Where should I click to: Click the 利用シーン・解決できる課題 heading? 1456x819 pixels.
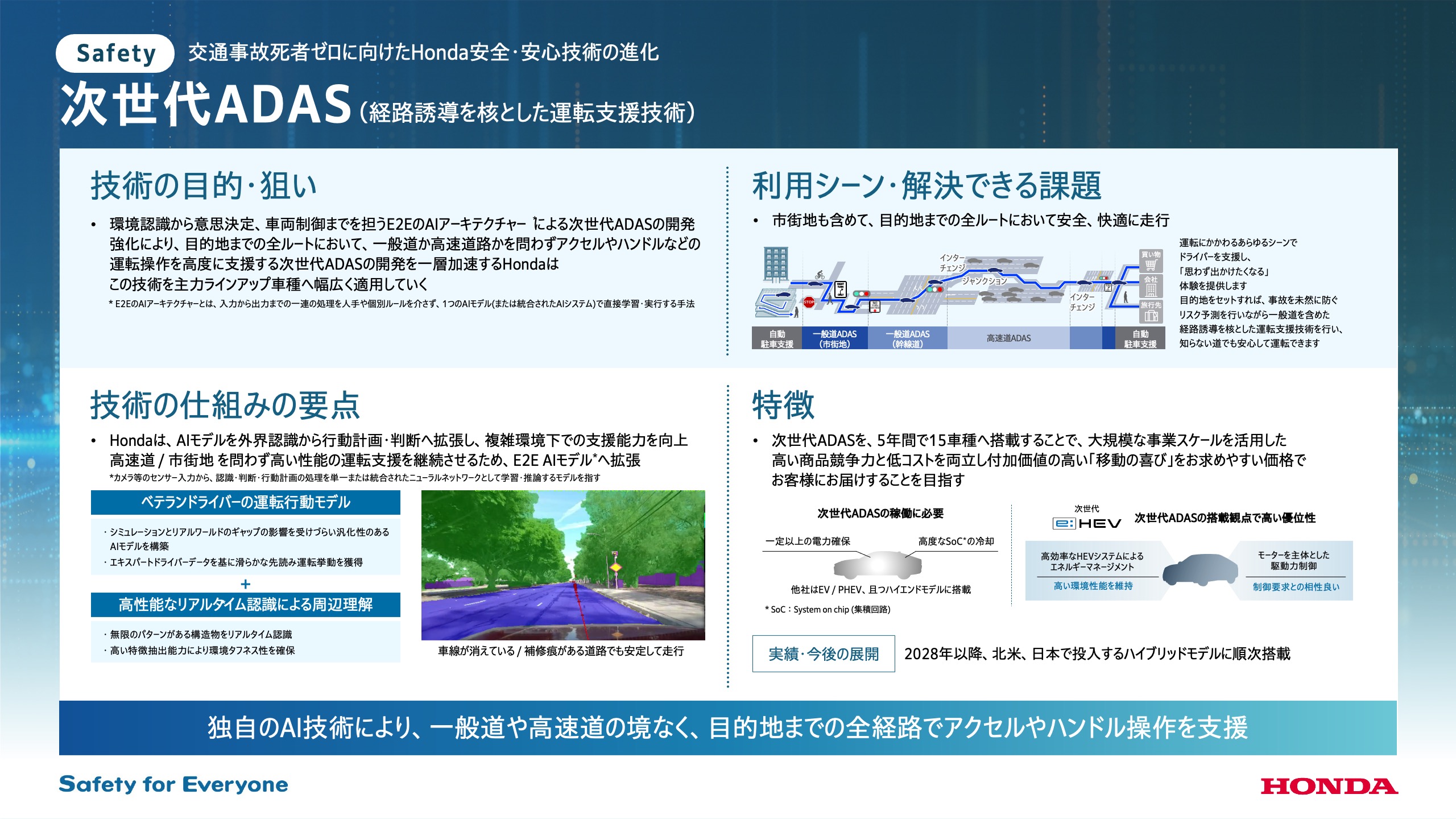[927, 185]
